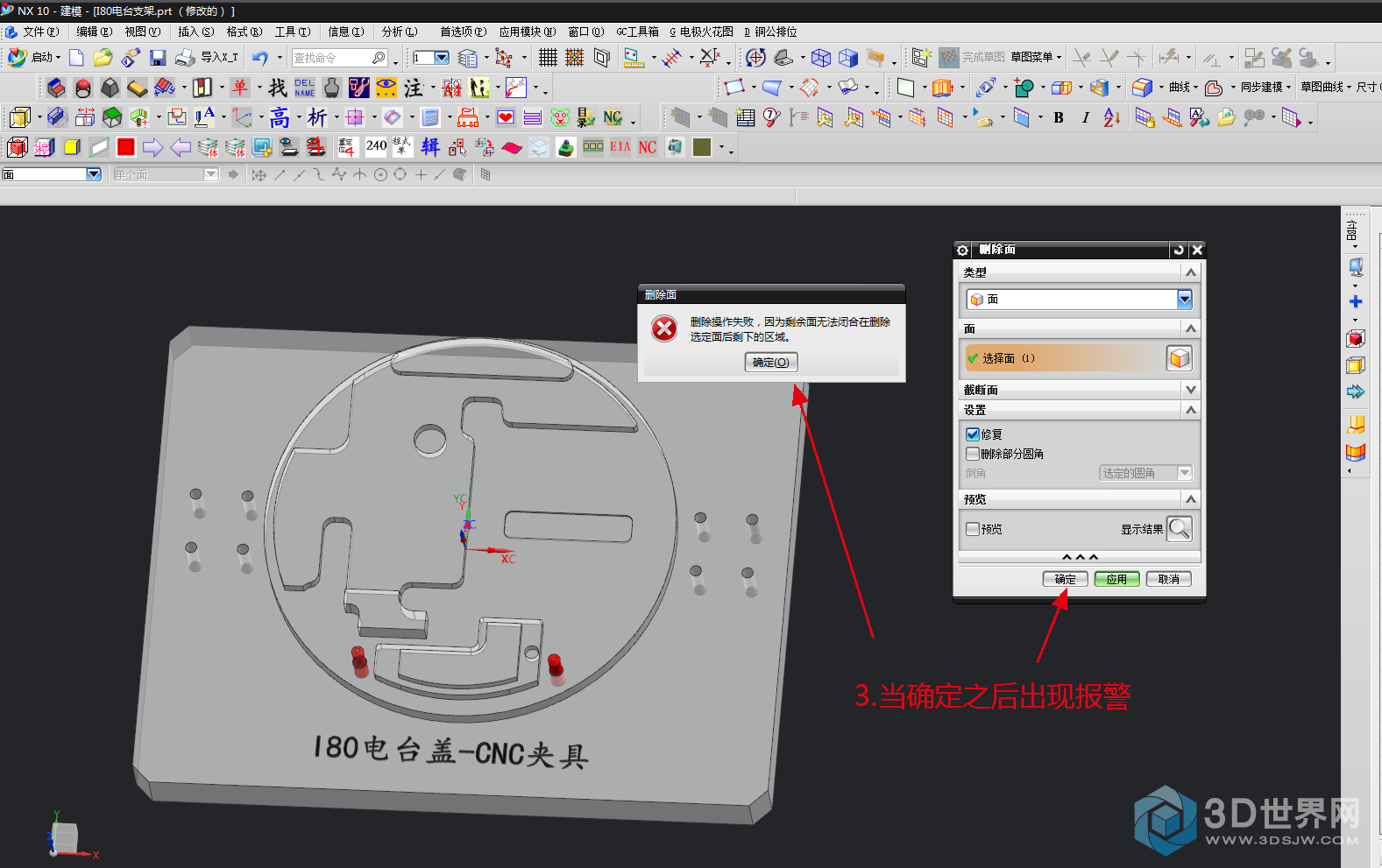The height and width of the screenshot is (868, 1382).
Task: Click the purple right arrow icon
Action: pyautogui.click(x=152, y=147)
